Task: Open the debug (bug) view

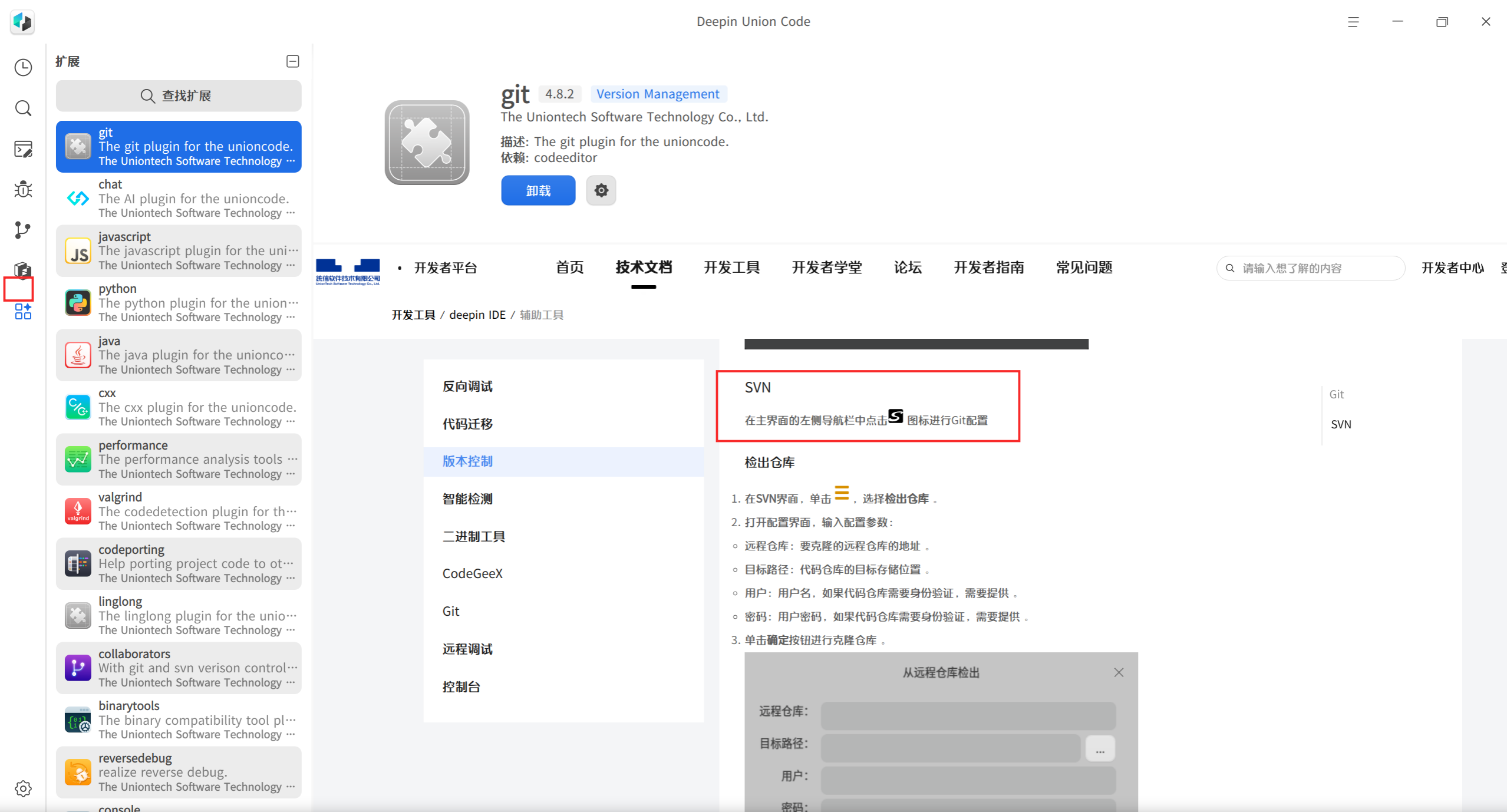Action: click(x=23, y=189)
